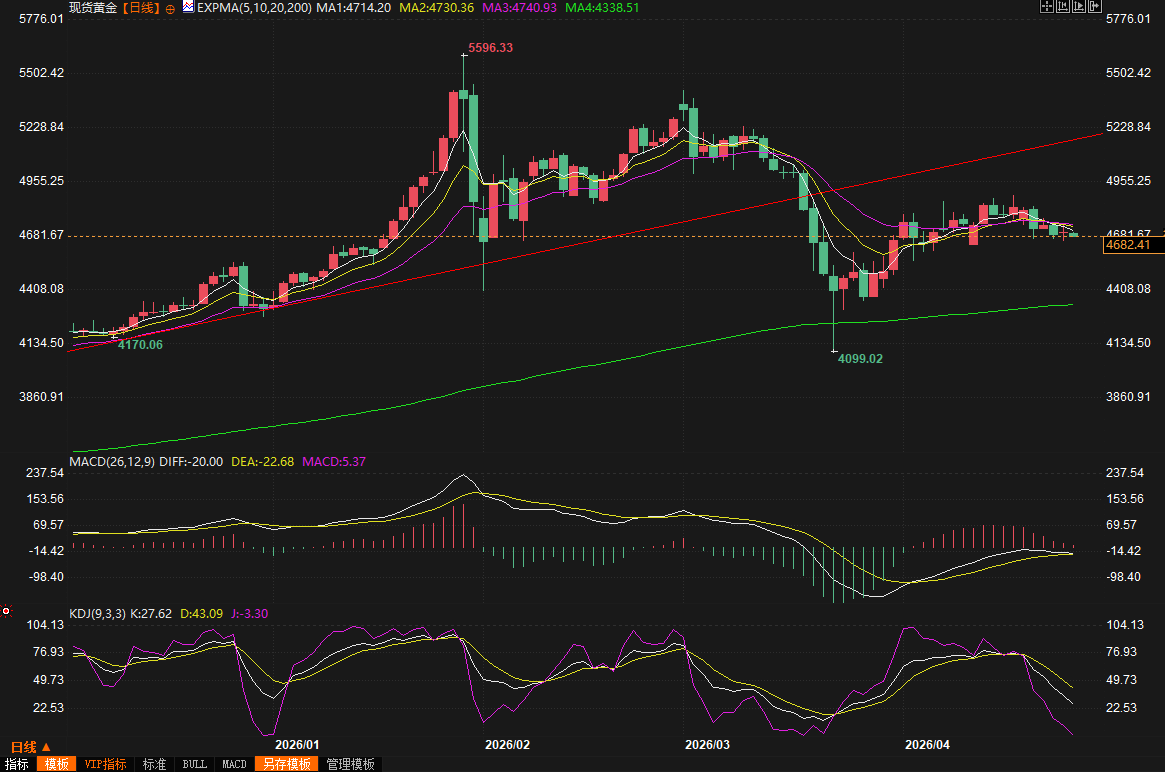Click the 另存模板 save template button
1165x772 pixels.
click(x=287, y=764)
